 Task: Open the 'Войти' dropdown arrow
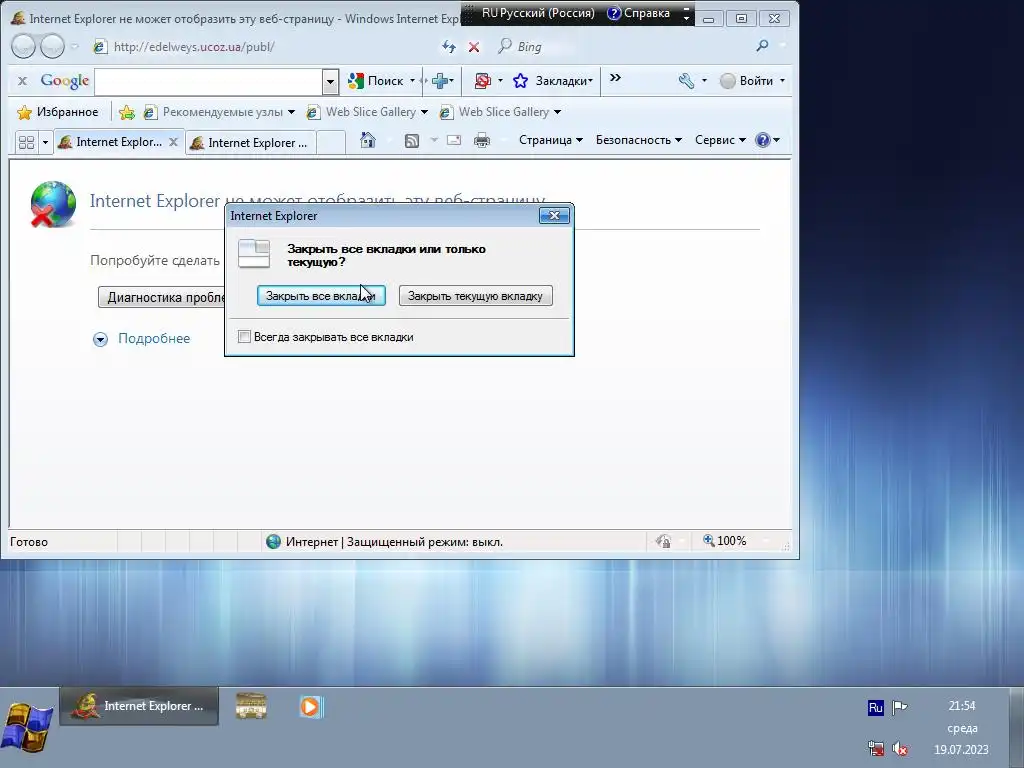[782, 81]
